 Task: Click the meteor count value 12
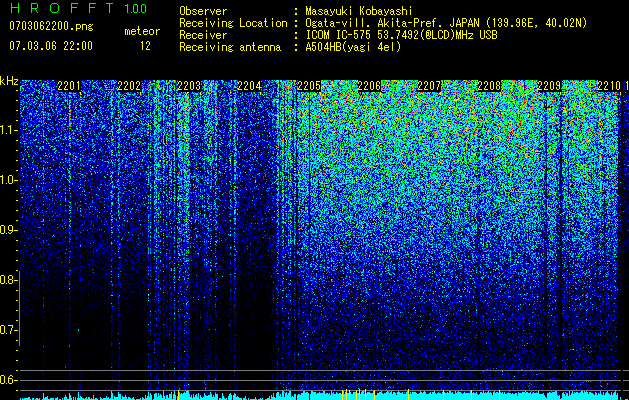tap(145, 46)
